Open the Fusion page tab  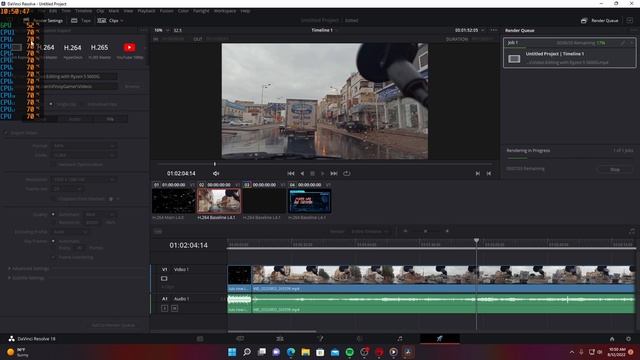pos(320,339)
